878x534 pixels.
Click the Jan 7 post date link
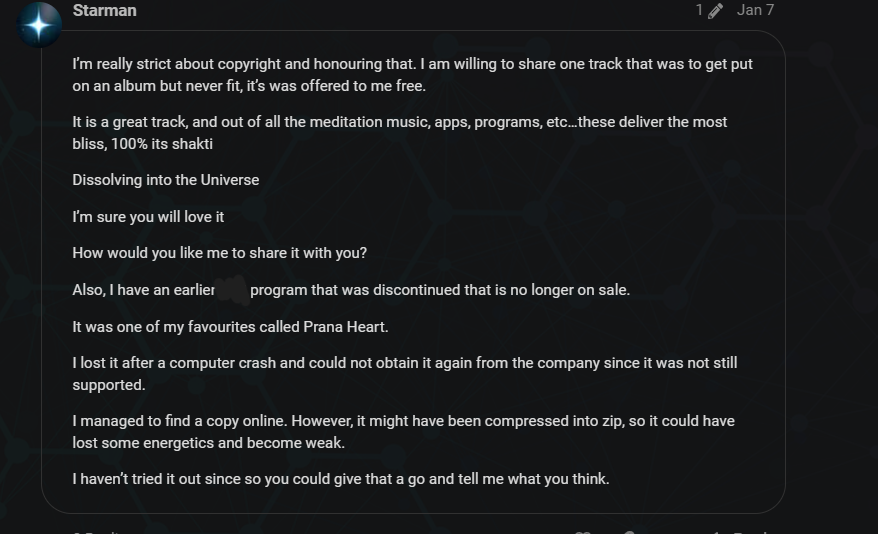tap(755, 10)
